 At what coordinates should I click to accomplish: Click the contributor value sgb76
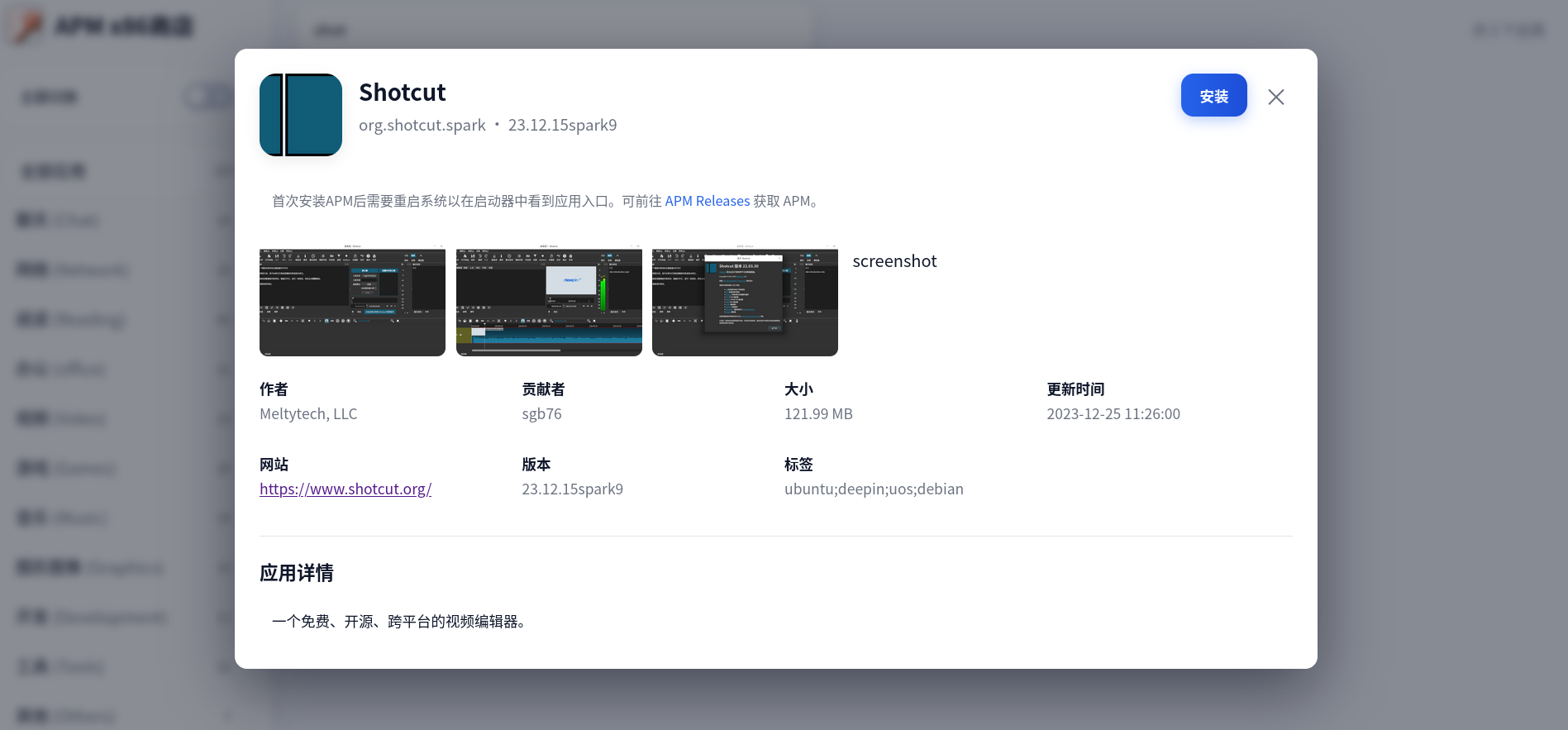(541, 413)
